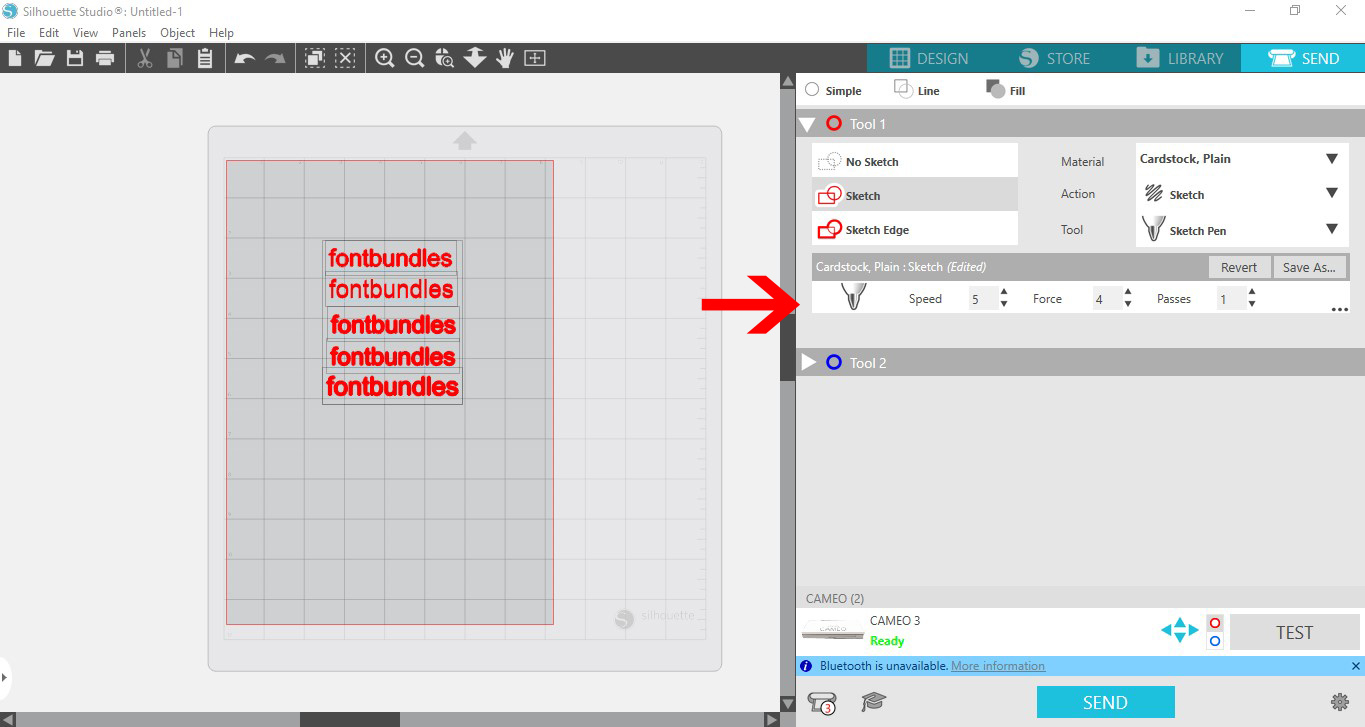Screen dimensions: 1365x727
Task: Select the Pan hand tool
Action: pos(505,58)
